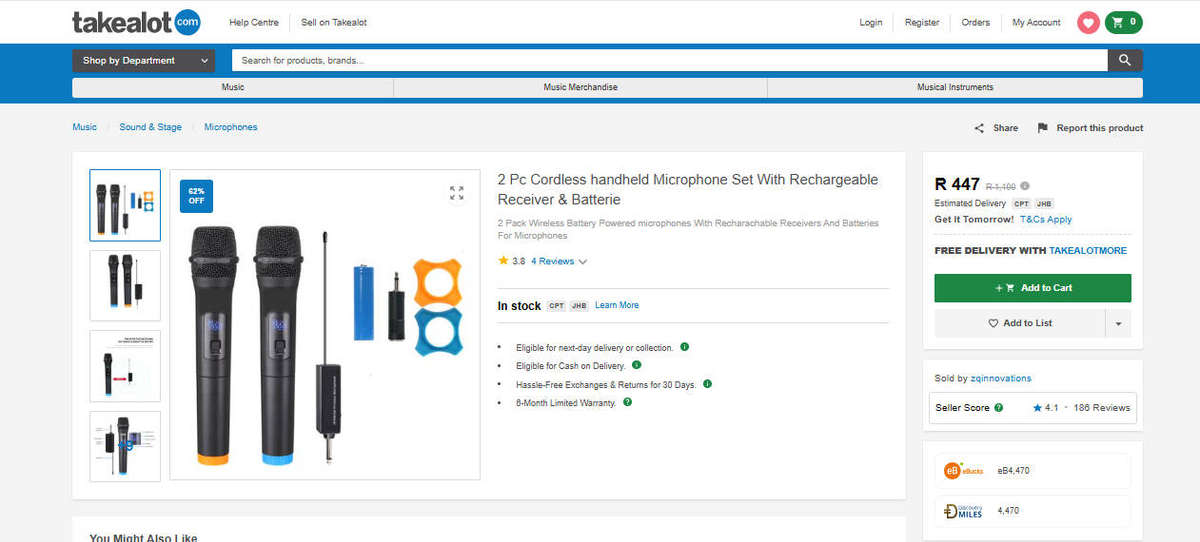1200x542 pixels.
Task: Go to Sound & Stage breadcrumb
Action: (150, 128)
